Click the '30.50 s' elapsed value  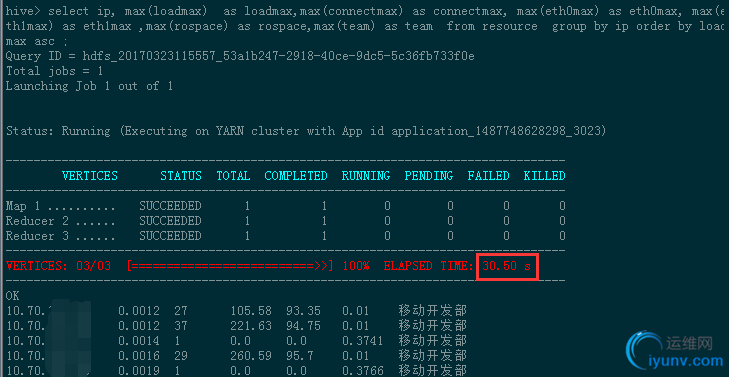[506, 266]
